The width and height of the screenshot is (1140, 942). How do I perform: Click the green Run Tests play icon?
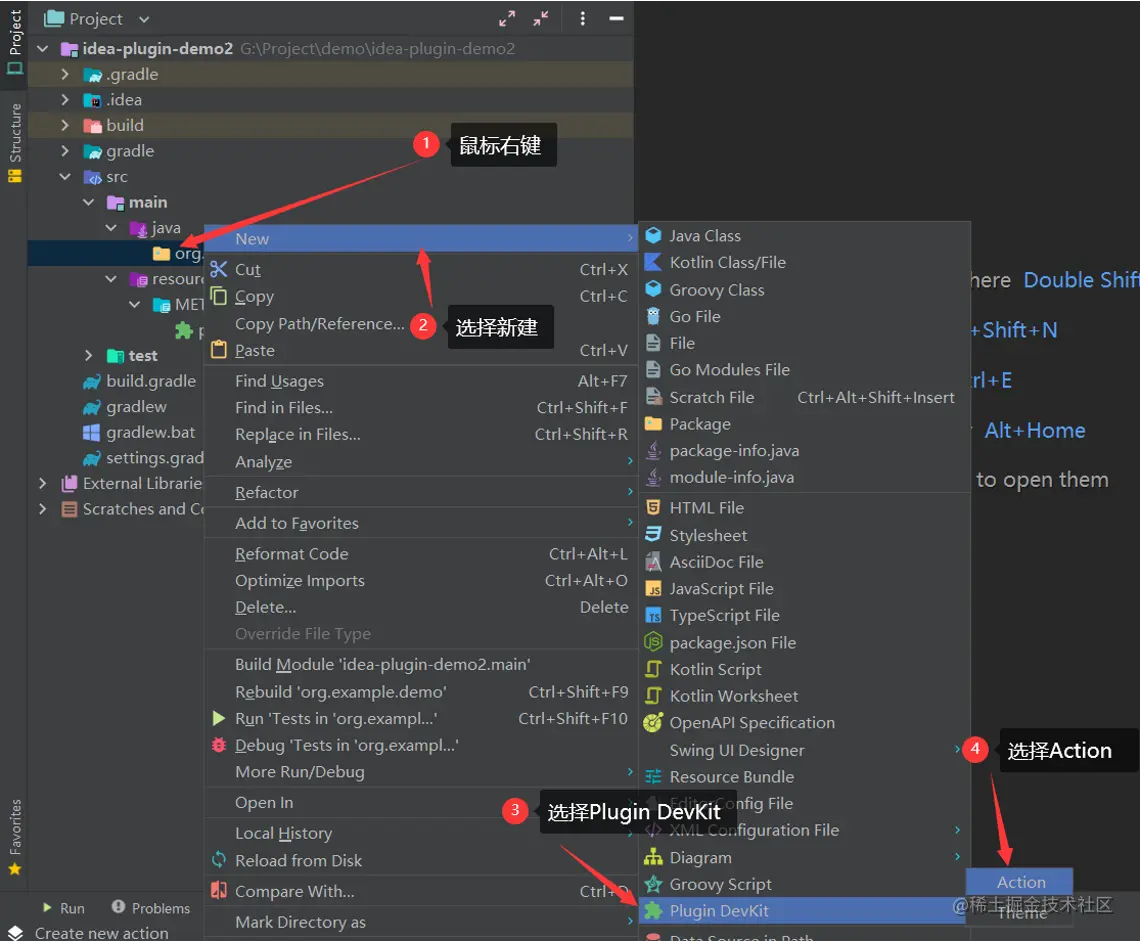[219, 718]
